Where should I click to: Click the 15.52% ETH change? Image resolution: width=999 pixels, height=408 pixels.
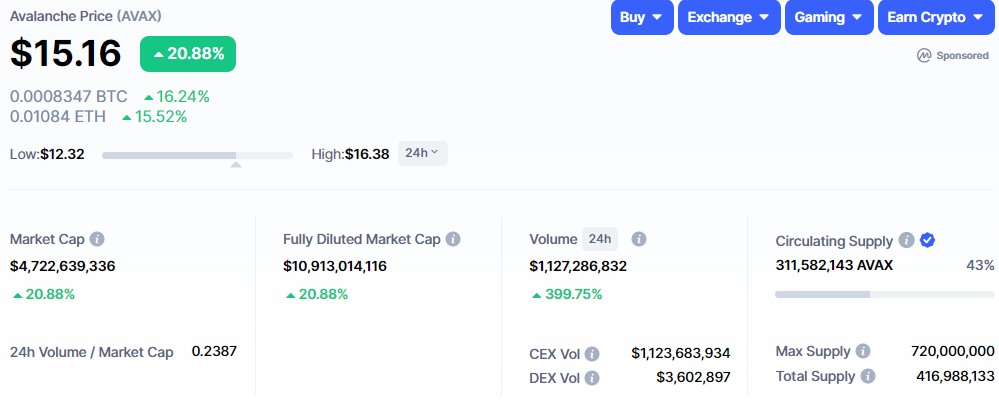(x=155, y=117)
